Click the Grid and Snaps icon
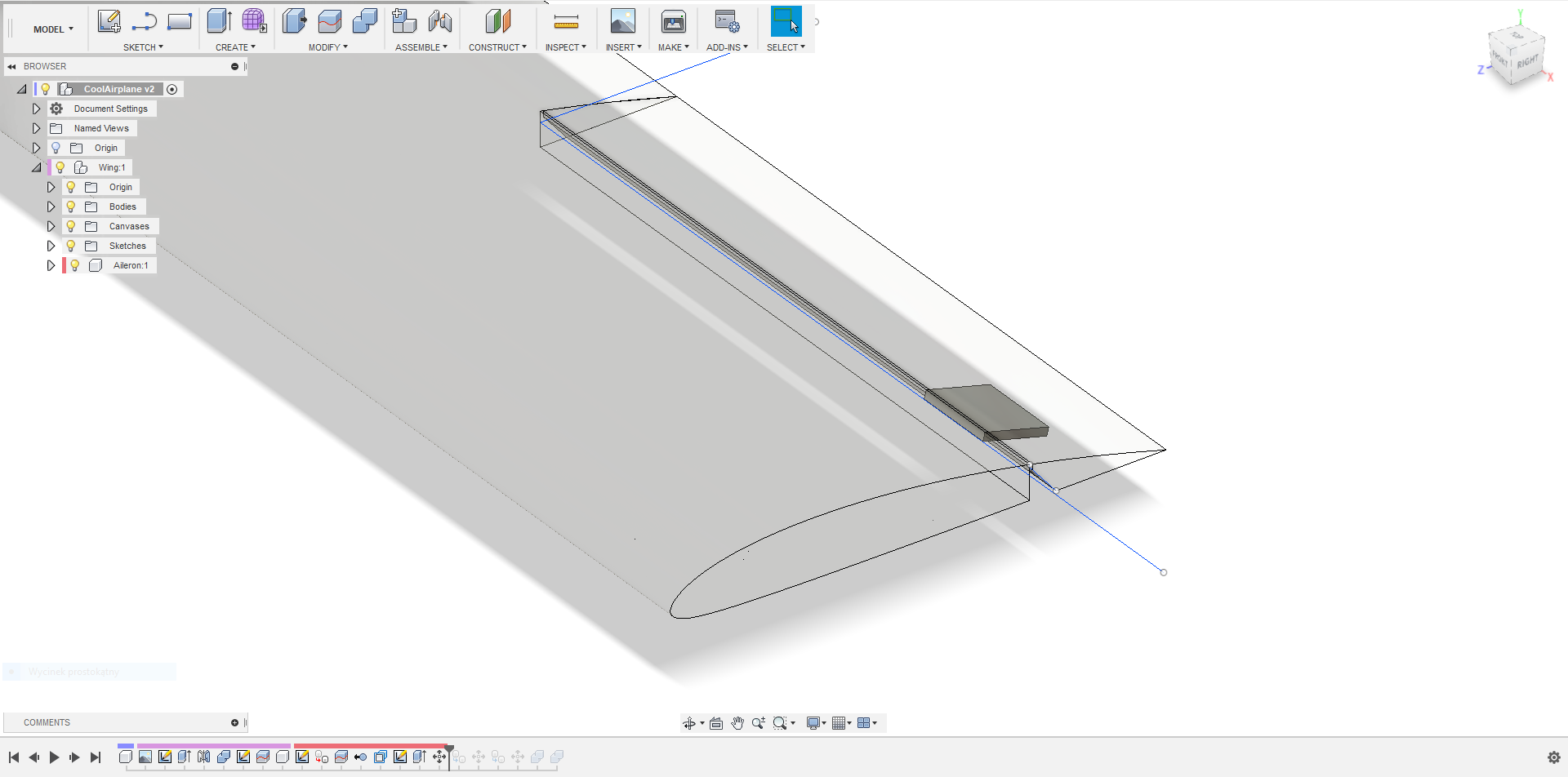The width and height of the screenshot is (1568, 777). point(839,723)
